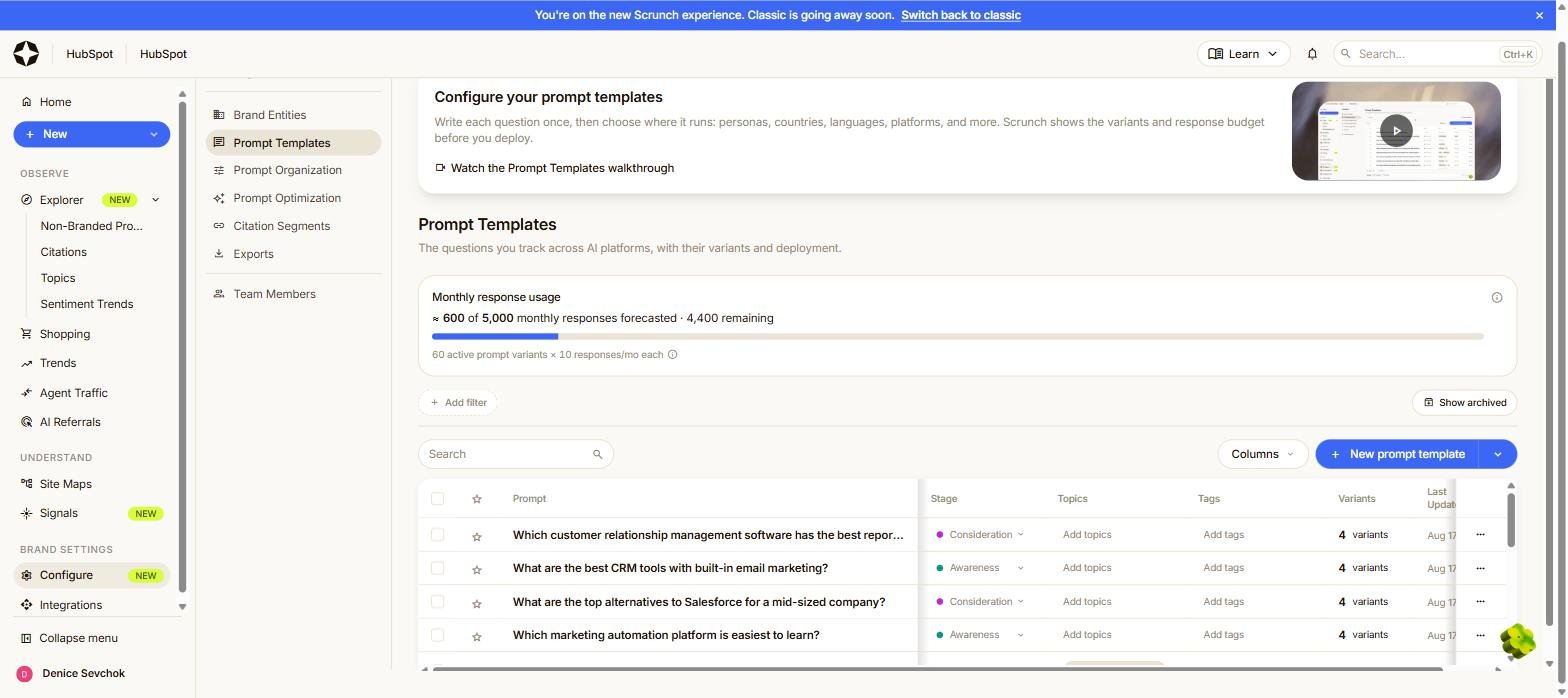Click the monthly response usage progress bar
This screenshot has width=1568, height=698.
958,337
